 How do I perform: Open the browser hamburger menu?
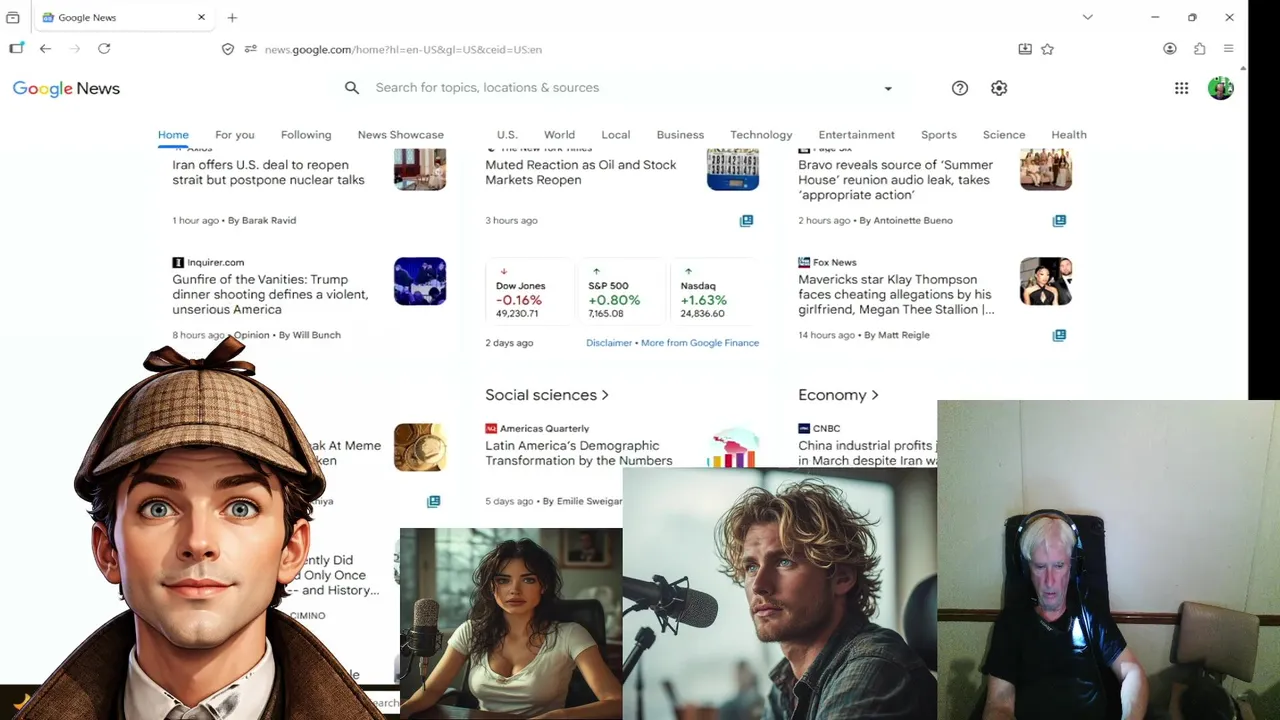pyautogui.click(x=1229, y=49)
